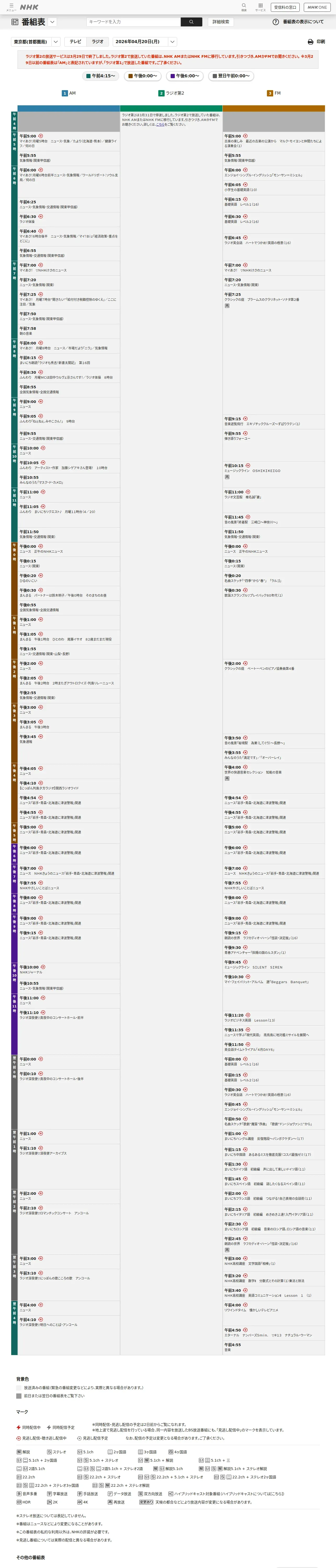Jump to the 翌日午前0:00〜 time slot

click(x=231, y=76)
